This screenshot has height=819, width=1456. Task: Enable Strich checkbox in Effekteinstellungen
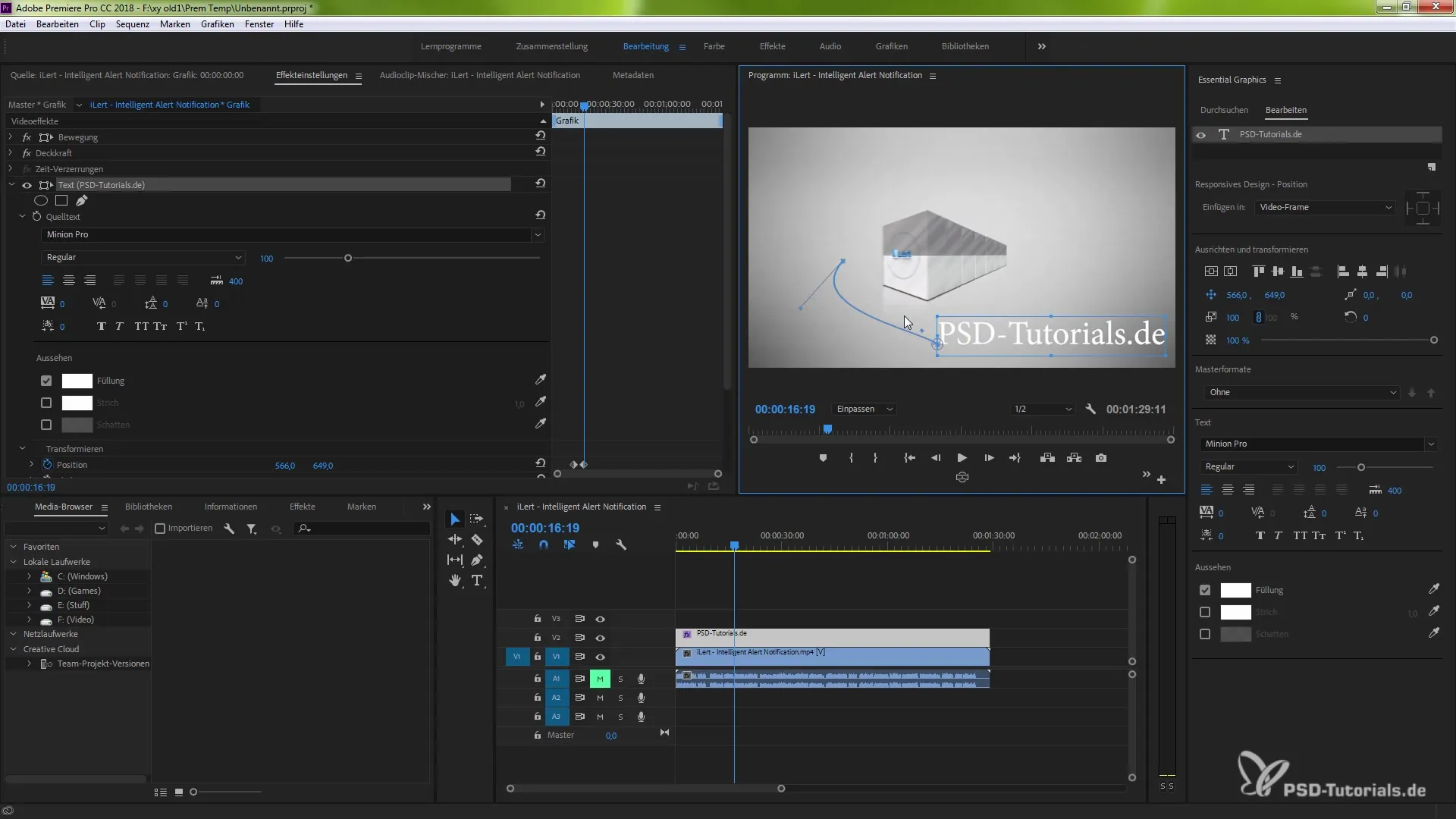tap(46, 403)
